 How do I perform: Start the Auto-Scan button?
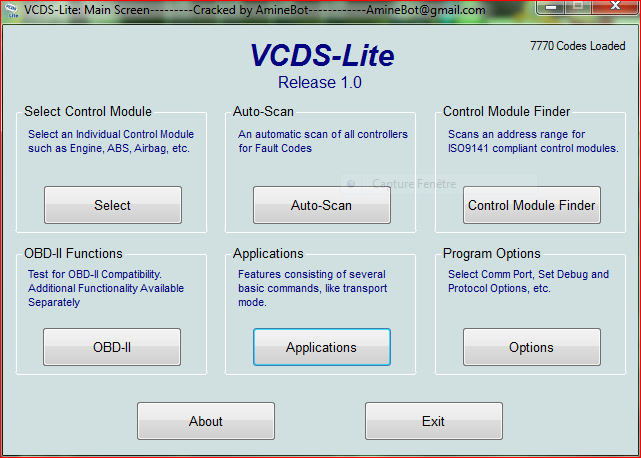pyautogui.click(x=322, y=205)
